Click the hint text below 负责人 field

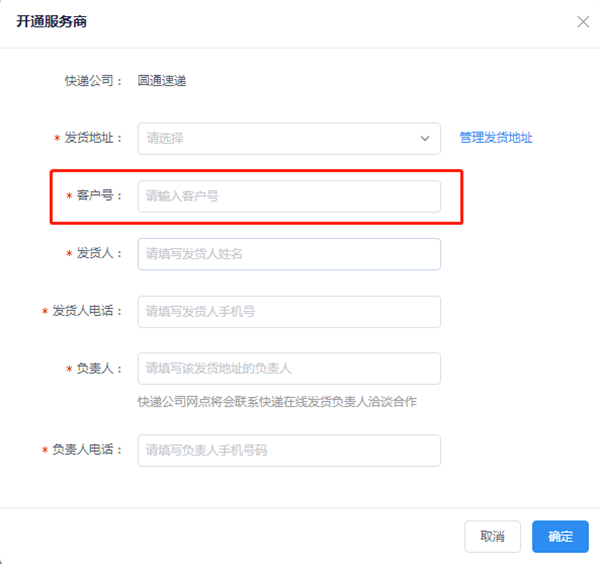[277, 402]
